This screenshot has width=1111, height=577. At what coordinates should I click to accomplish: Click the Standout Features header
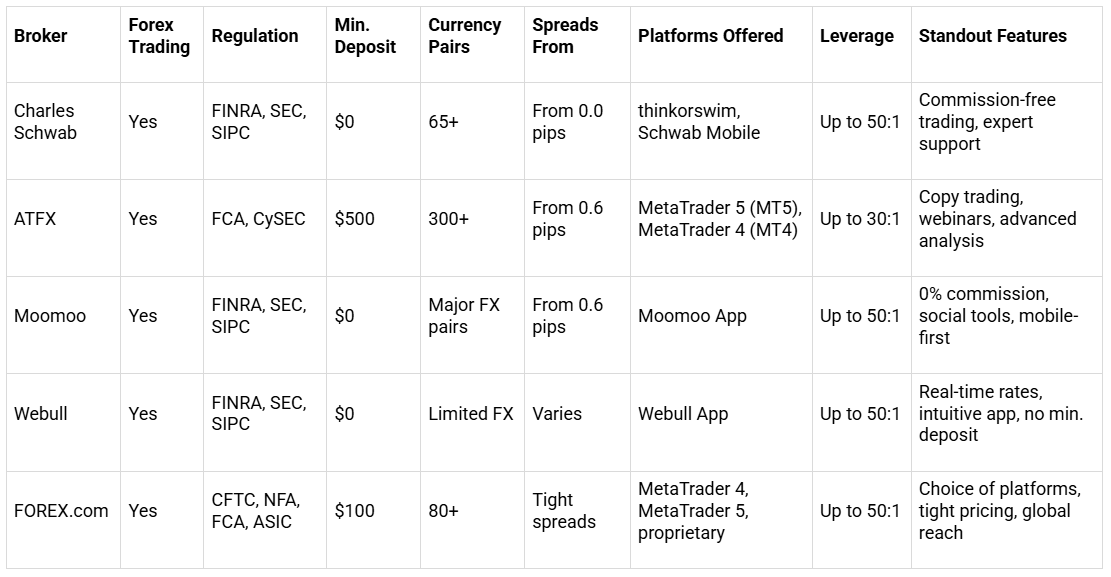pyautogui.click(x=992, y=36)
